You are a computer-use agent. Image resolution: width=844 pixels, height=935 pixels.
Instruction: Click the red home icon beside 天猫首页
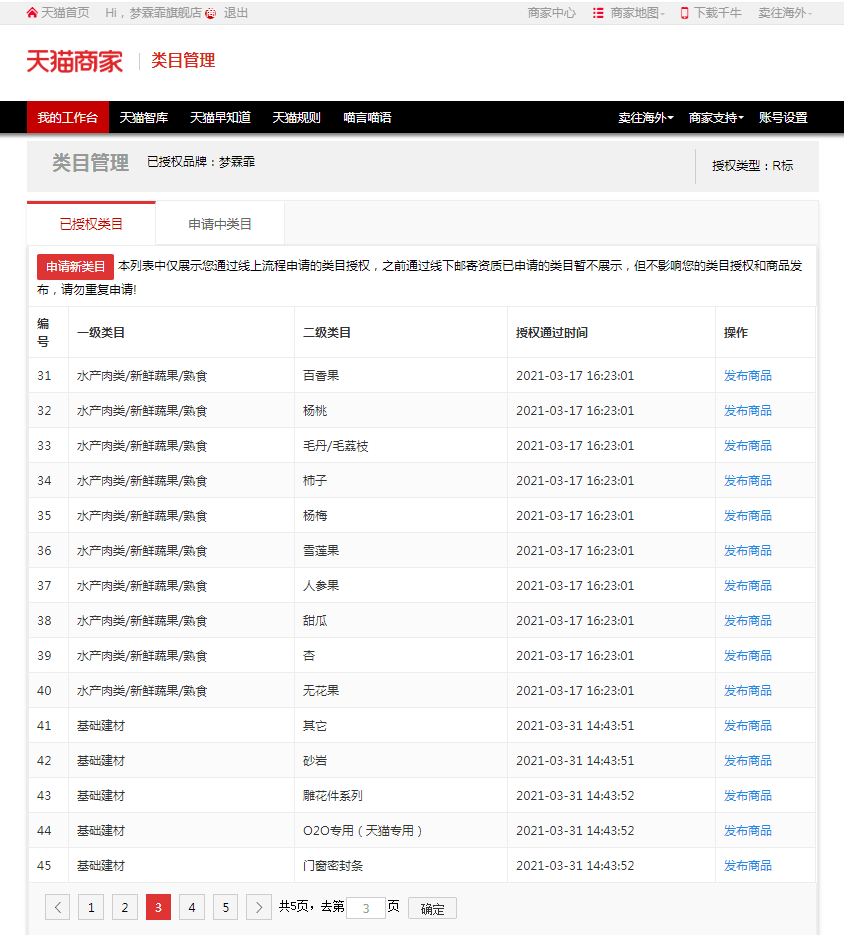[x=32, y=13]
